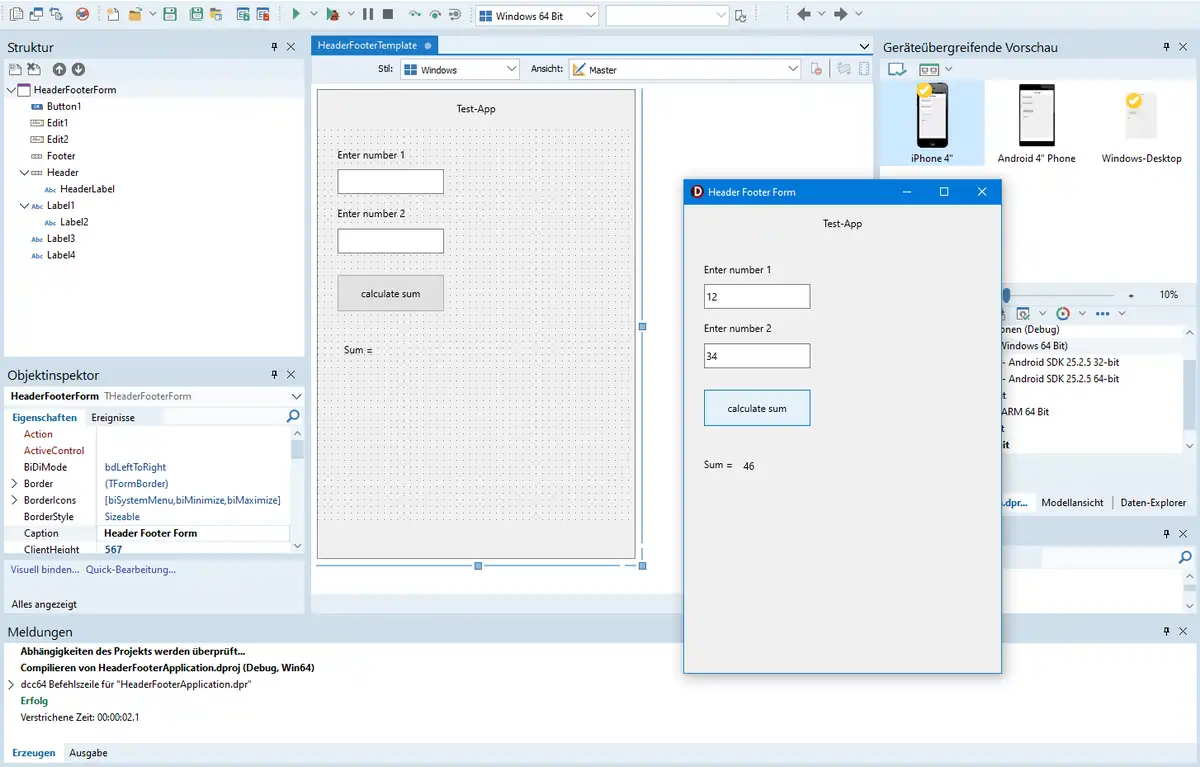This screenshot has width=1200, height=767.
Task: Click the three-dots icon in project panel
Action: [x=1103, y=313]
